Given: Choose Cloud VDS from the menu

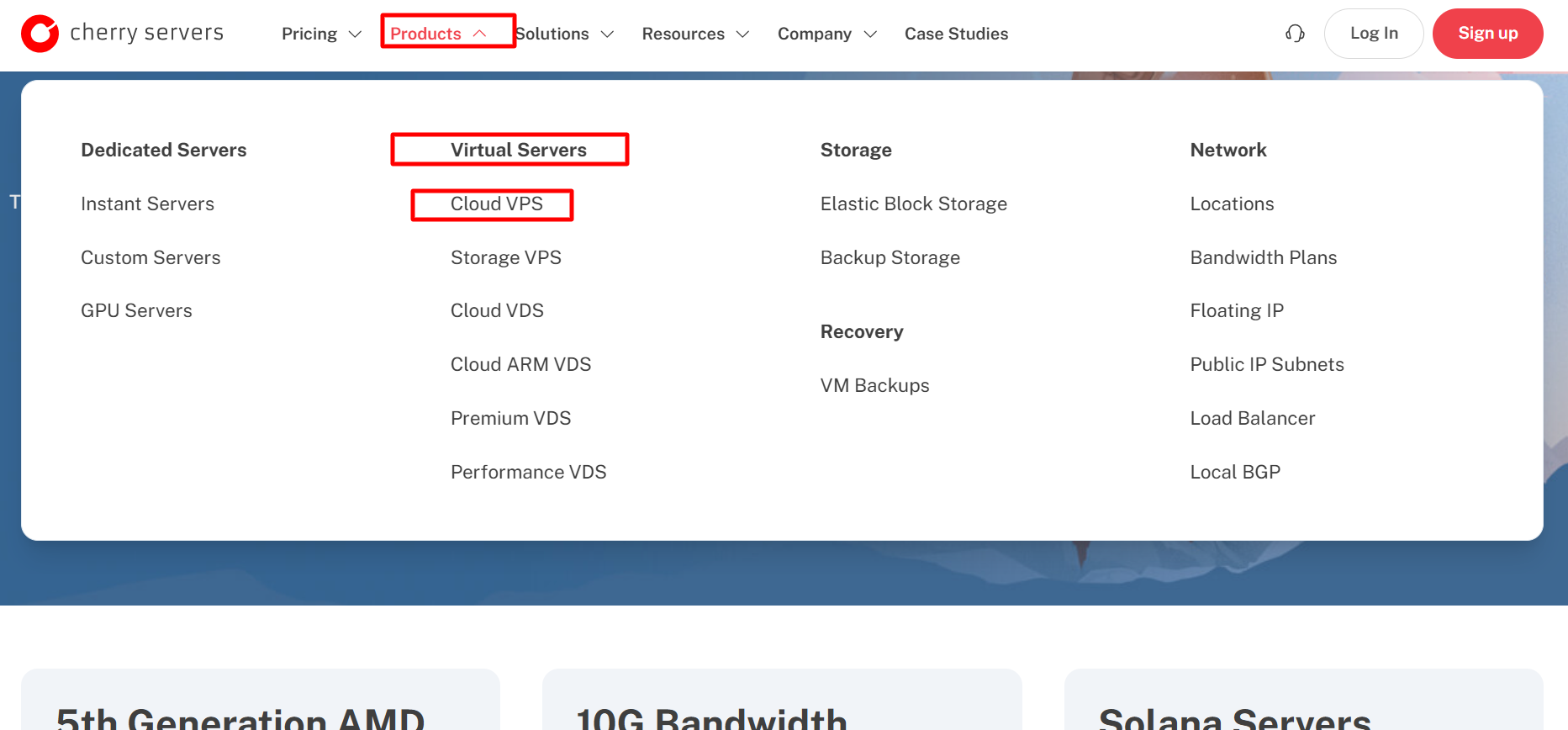Looking at the screenshot, I should click(497, 310).
